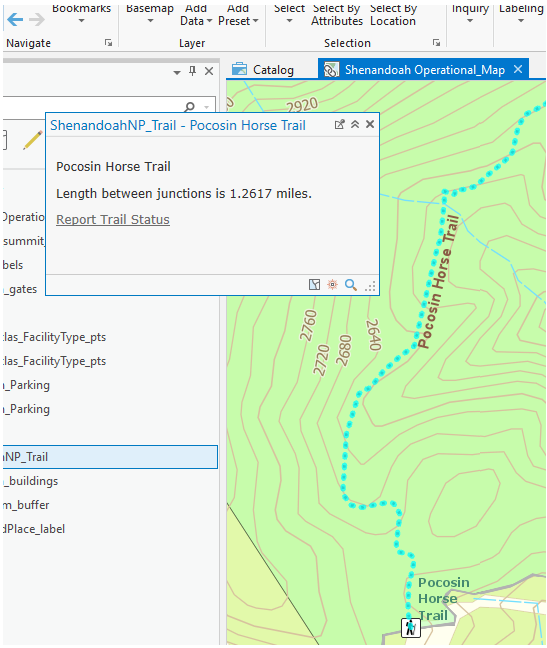Go back to previous map extent
Viewport: 547px width, 648px height.
point(15,19)
